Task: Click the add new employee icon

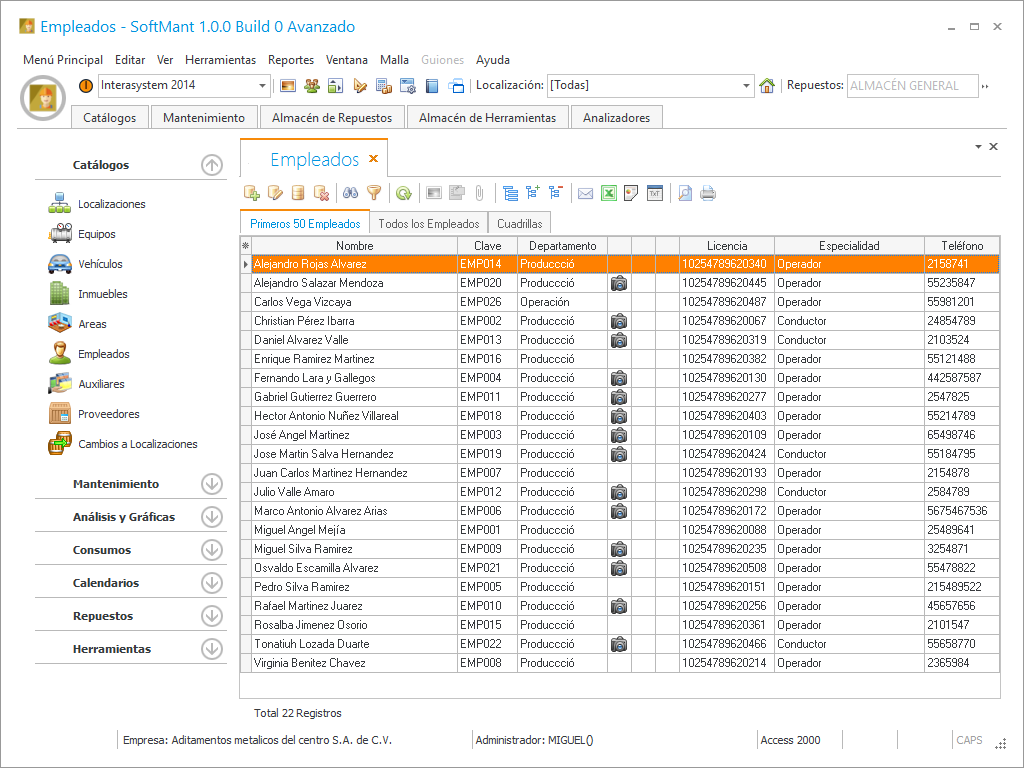Action: tap(252, 194)
